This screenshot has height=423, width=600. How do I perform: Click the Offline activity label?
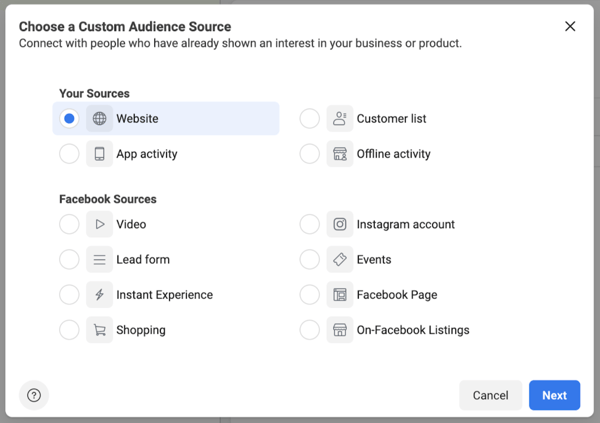pyautogui.click(x=394, y=154)
